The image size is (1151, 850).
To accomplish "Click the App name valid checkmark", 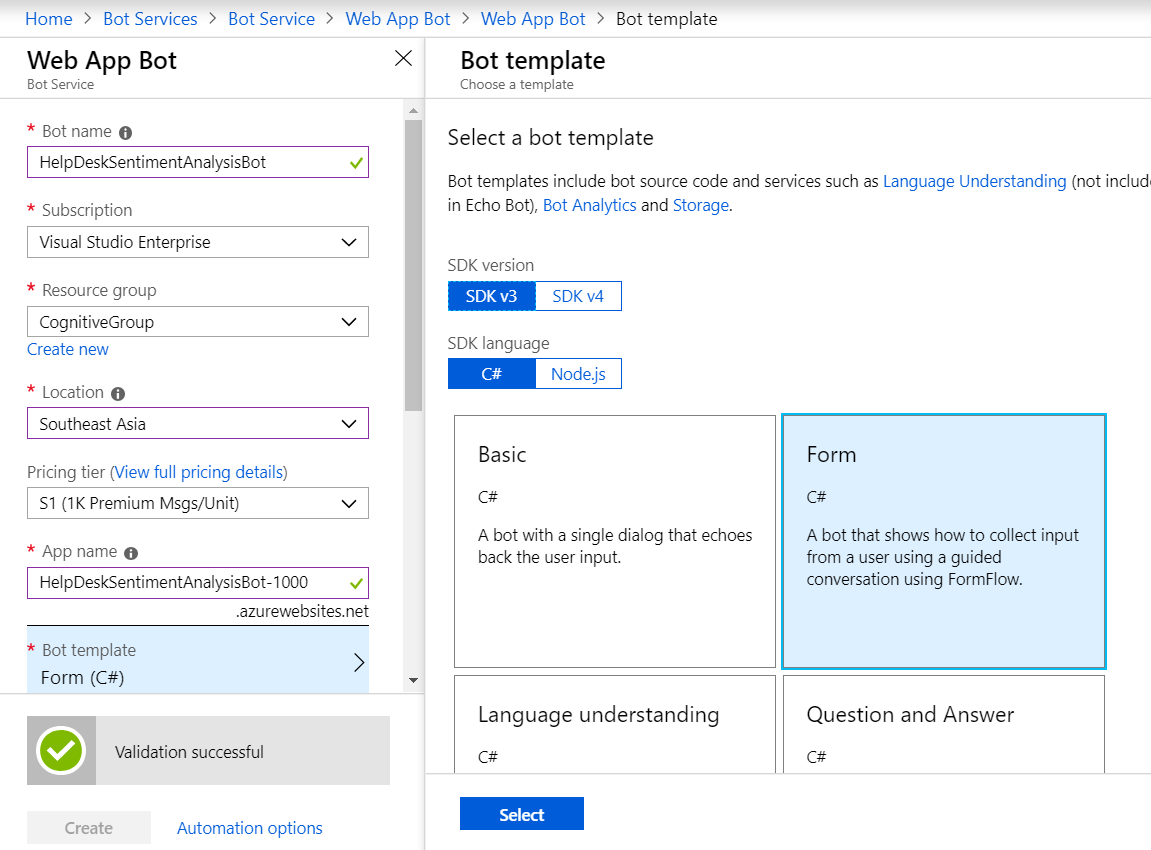I will pyautogui.click(x=356, y=584).
